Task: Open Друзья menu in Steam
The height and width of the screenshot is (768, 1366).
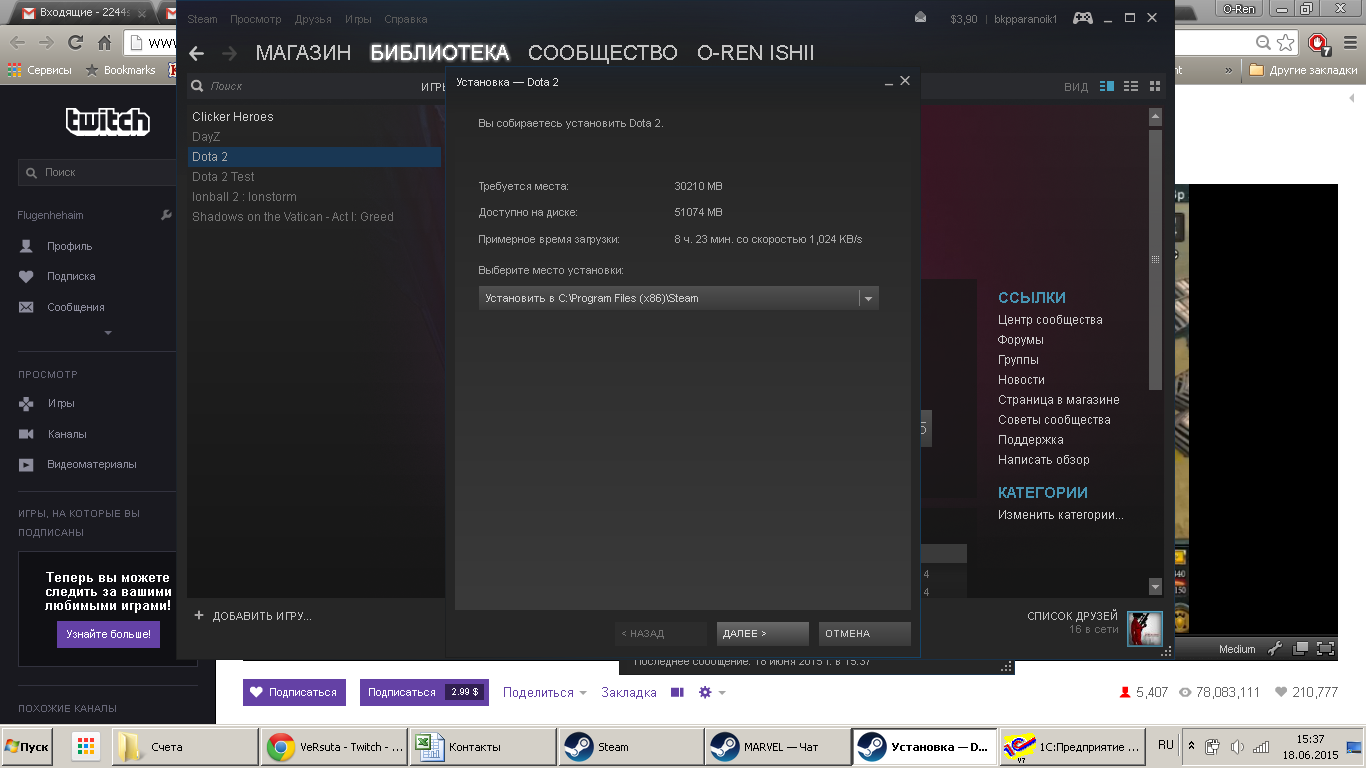Action: 313,19
